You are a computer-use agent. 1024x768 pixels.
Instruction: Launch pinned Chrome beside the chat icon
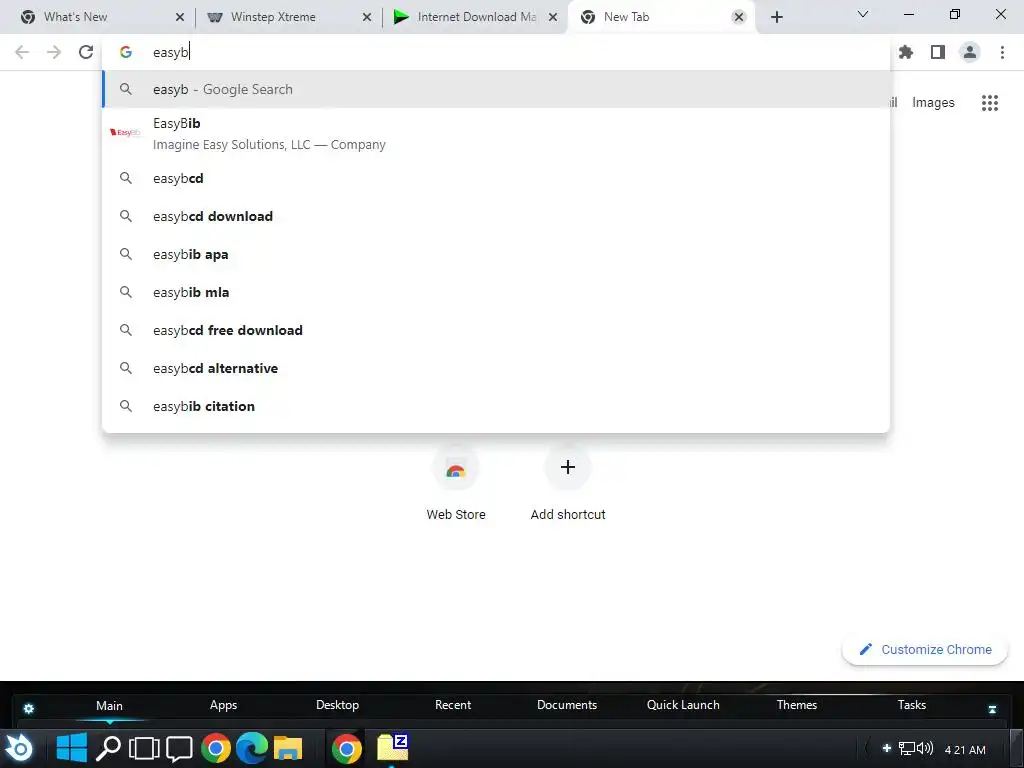[216, 748]
